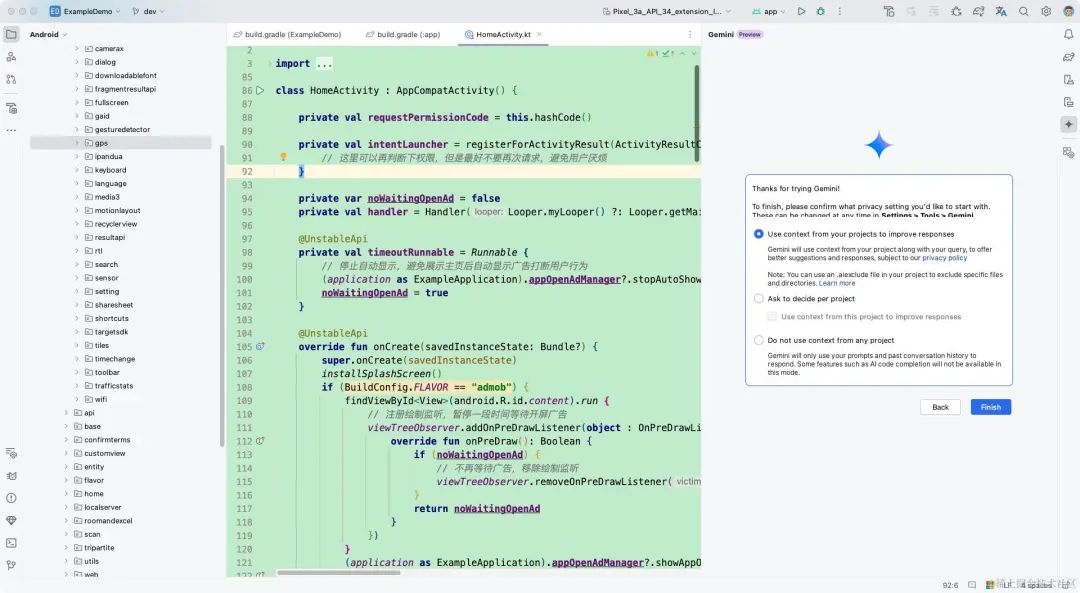Image resolution: width=1080 pixels, height=593 pixels.
Task: Open the Problems exclamation icon
Action: [x=11, y=498]
